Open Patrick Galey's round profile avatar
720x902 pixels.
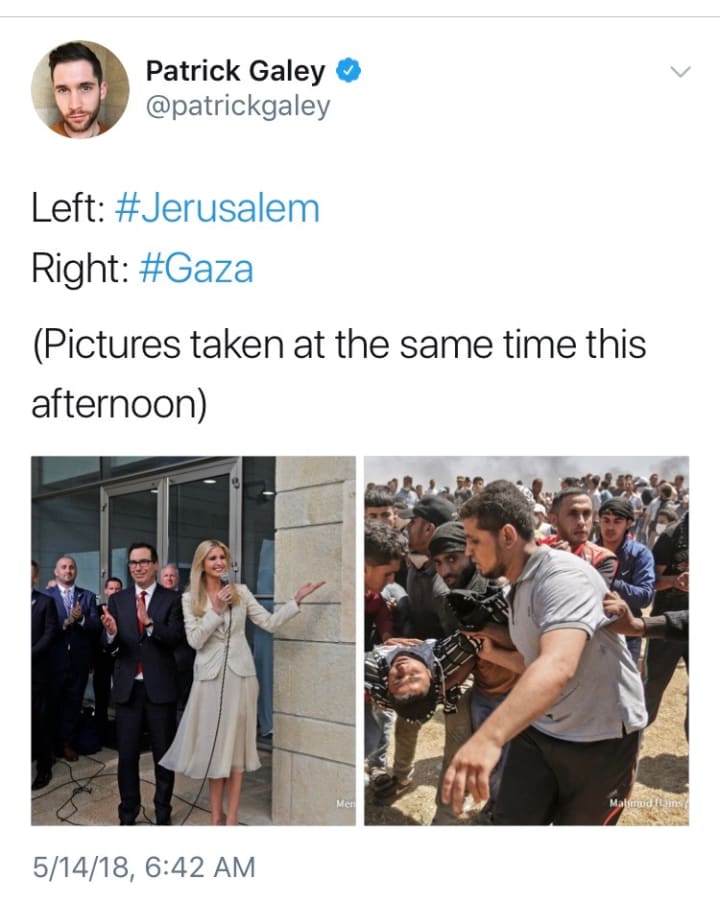(x=80, y=90)
